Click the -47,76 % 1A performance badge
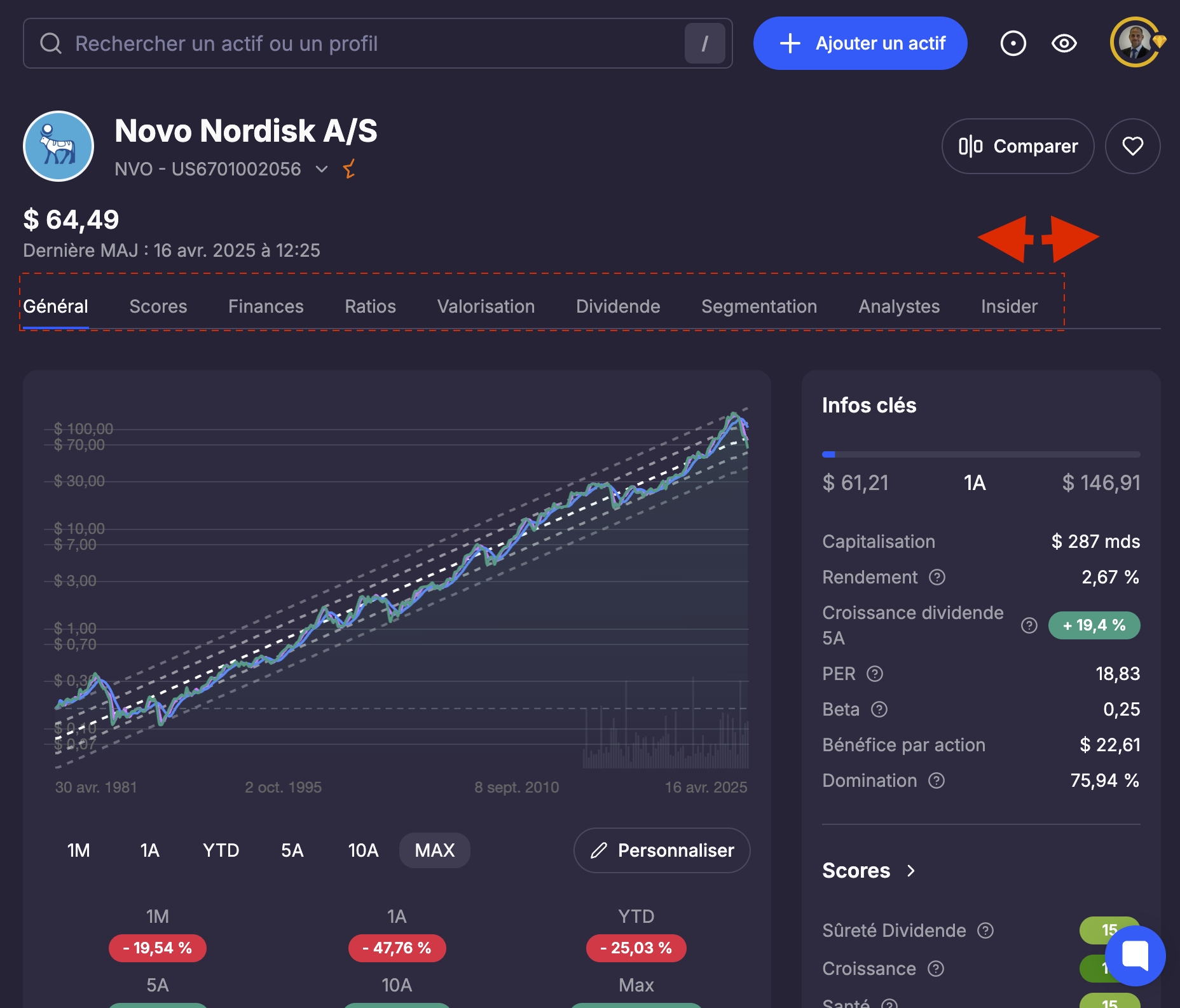This screenshot has height=1008, width=1180. coord(397,948)
